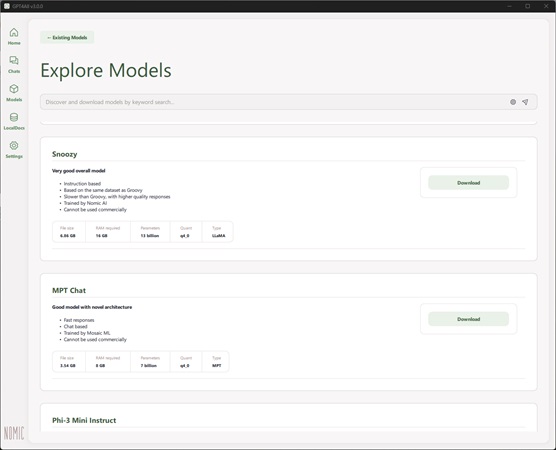The image size is (556, 450).
Task: Click 'Trained by Mosaic ML' bullet
Action: click(x=87, y=333)
